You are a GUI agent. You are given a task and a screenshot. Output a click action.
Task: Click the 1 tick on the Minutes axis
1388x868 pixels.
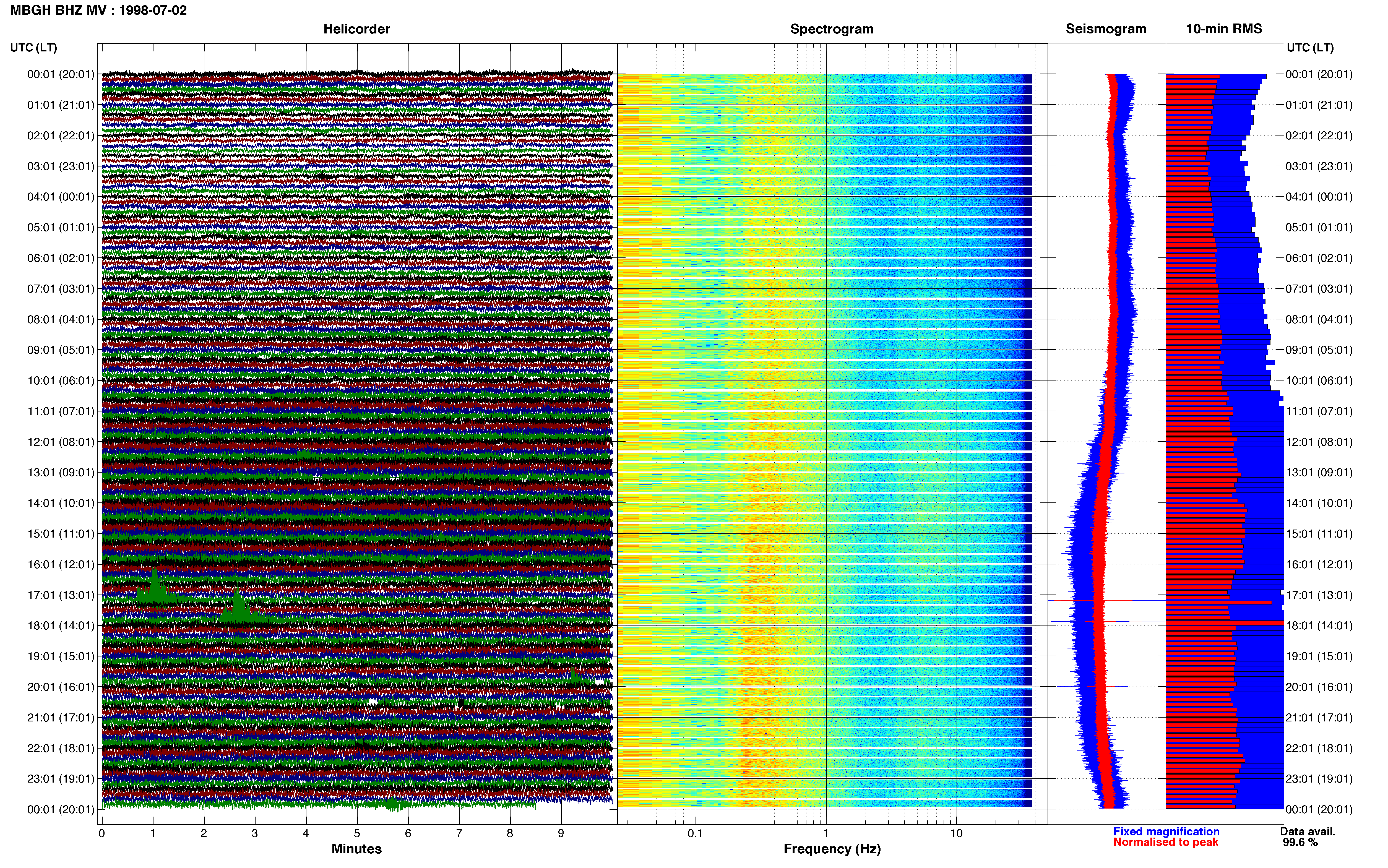click(x=153, y=833)
